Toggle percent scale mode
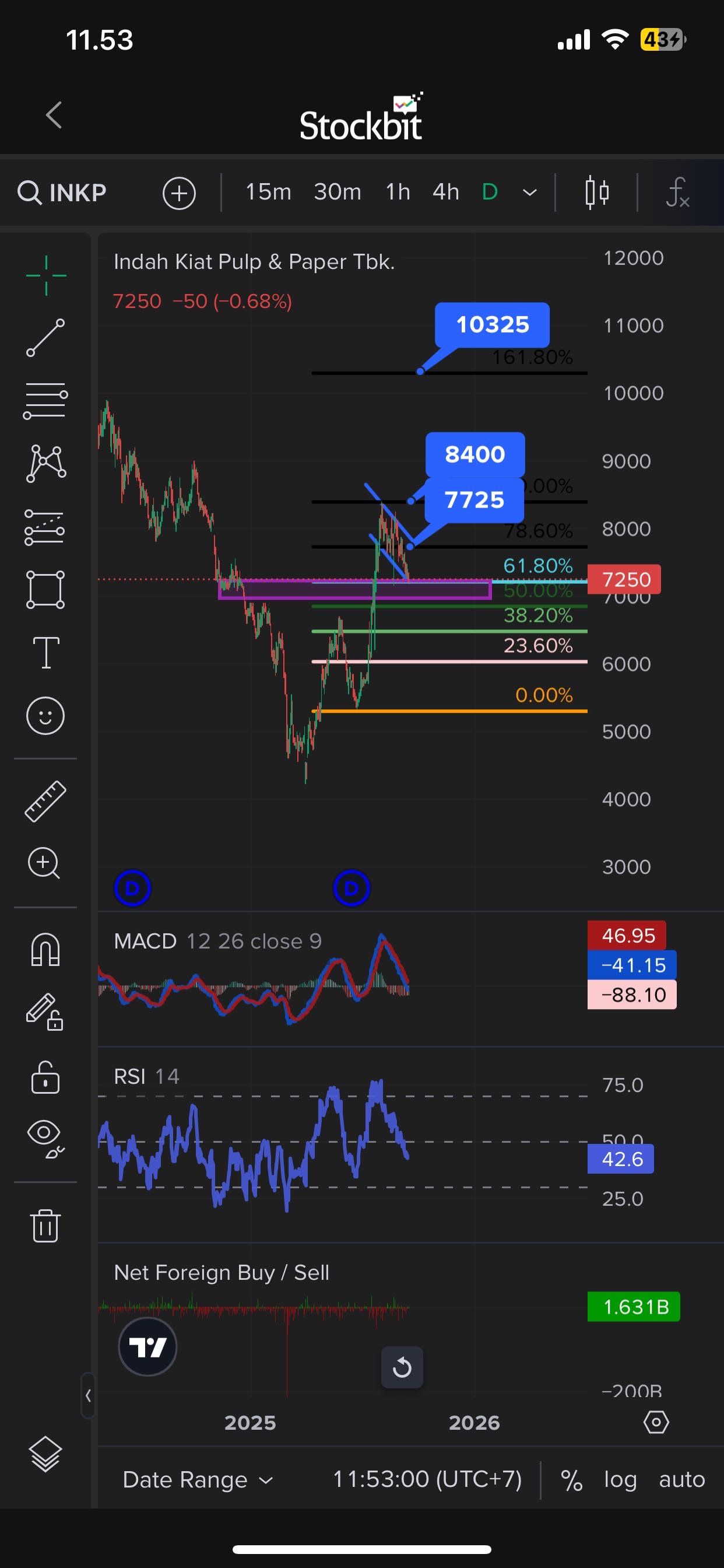The width and height of the screenshot is (724, 1568). [571, 1480]
